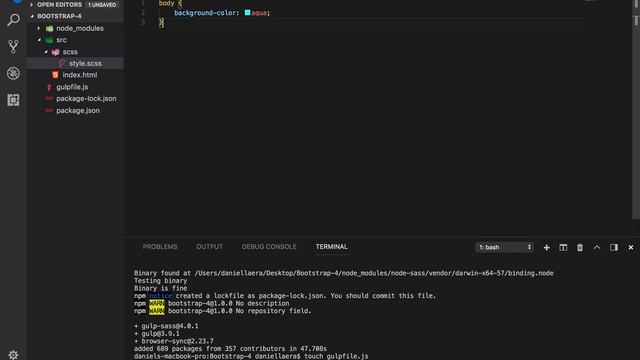
Task: Collapse the src folder arrow
Action: (x=39, y=40)
